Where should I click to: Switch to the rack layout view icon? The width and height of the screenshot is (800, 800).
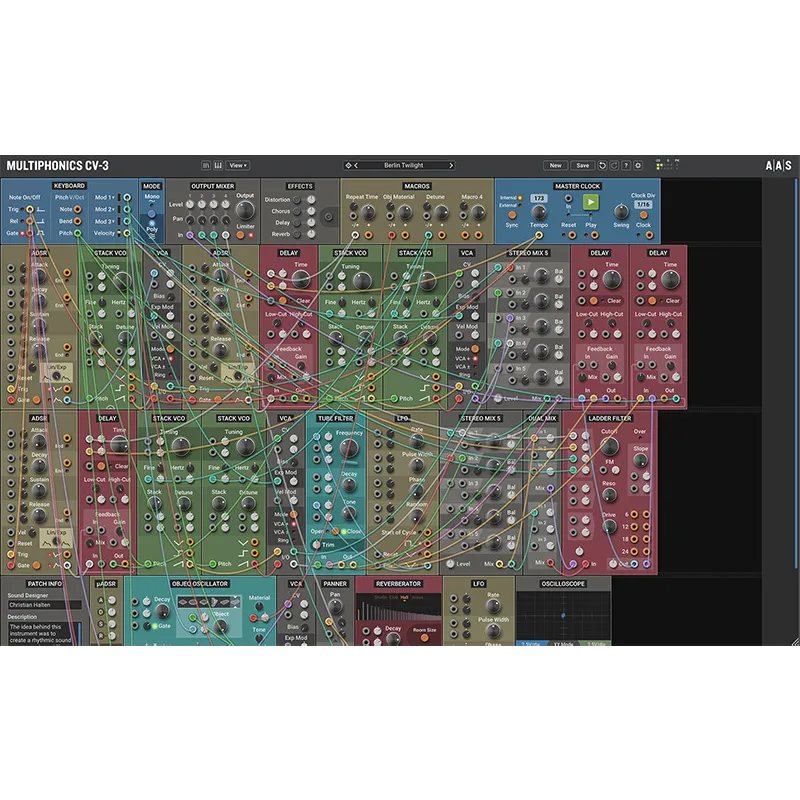click(206, 165)
